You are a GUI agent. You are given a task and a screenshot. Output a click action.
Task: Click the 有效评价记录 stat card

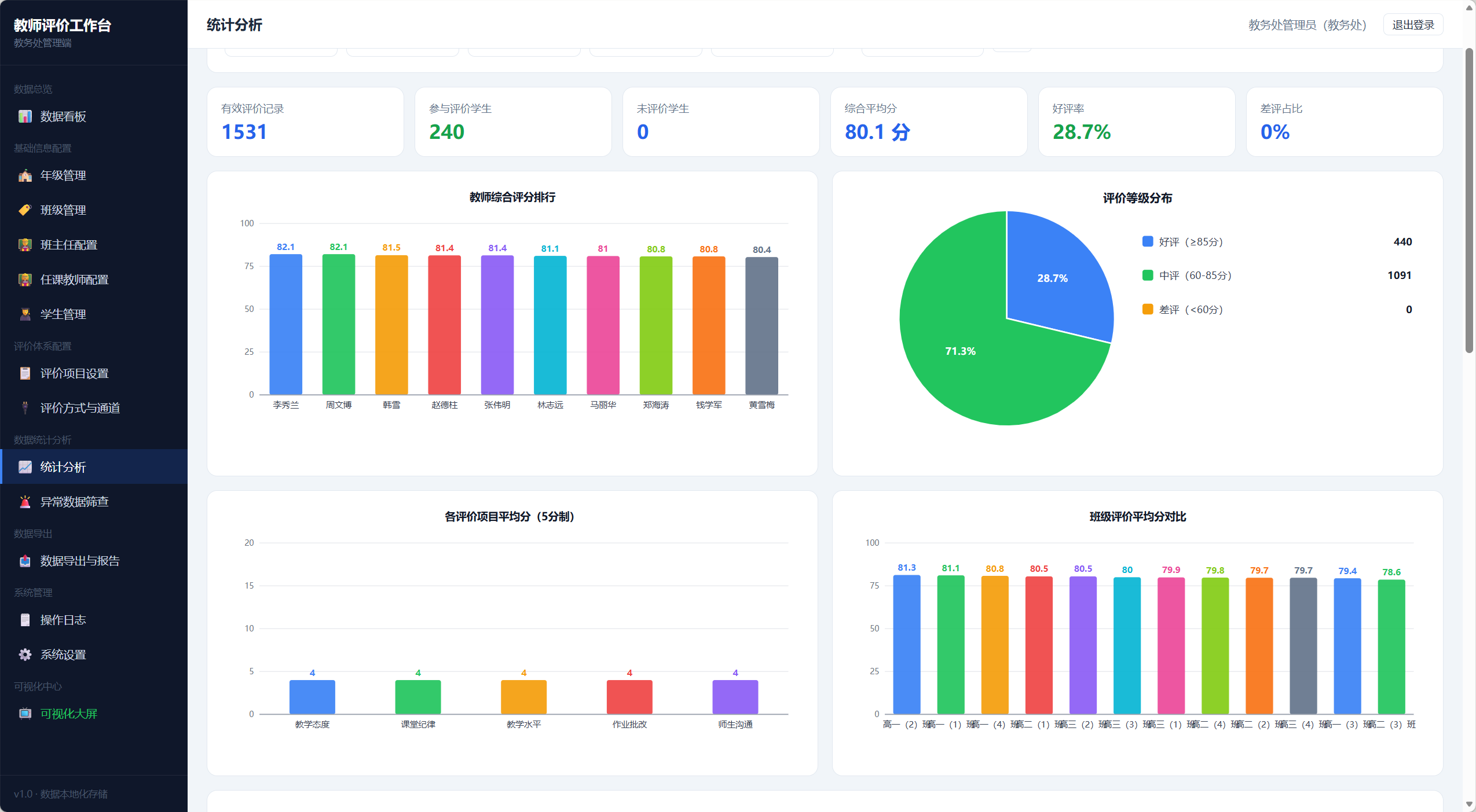click(x=305, y=122)
